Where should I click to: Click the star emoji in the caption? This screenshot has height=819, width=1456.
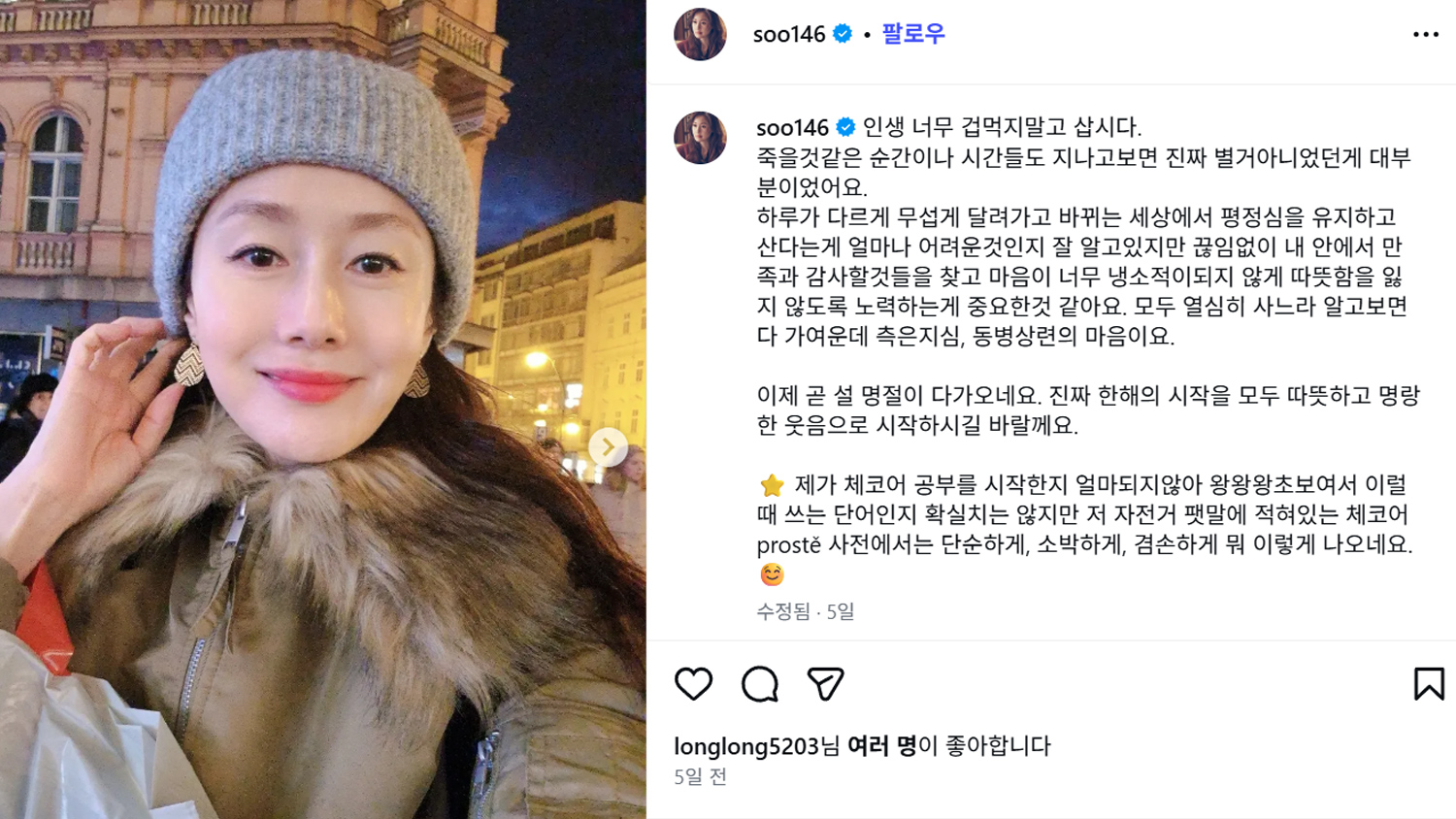772,484
